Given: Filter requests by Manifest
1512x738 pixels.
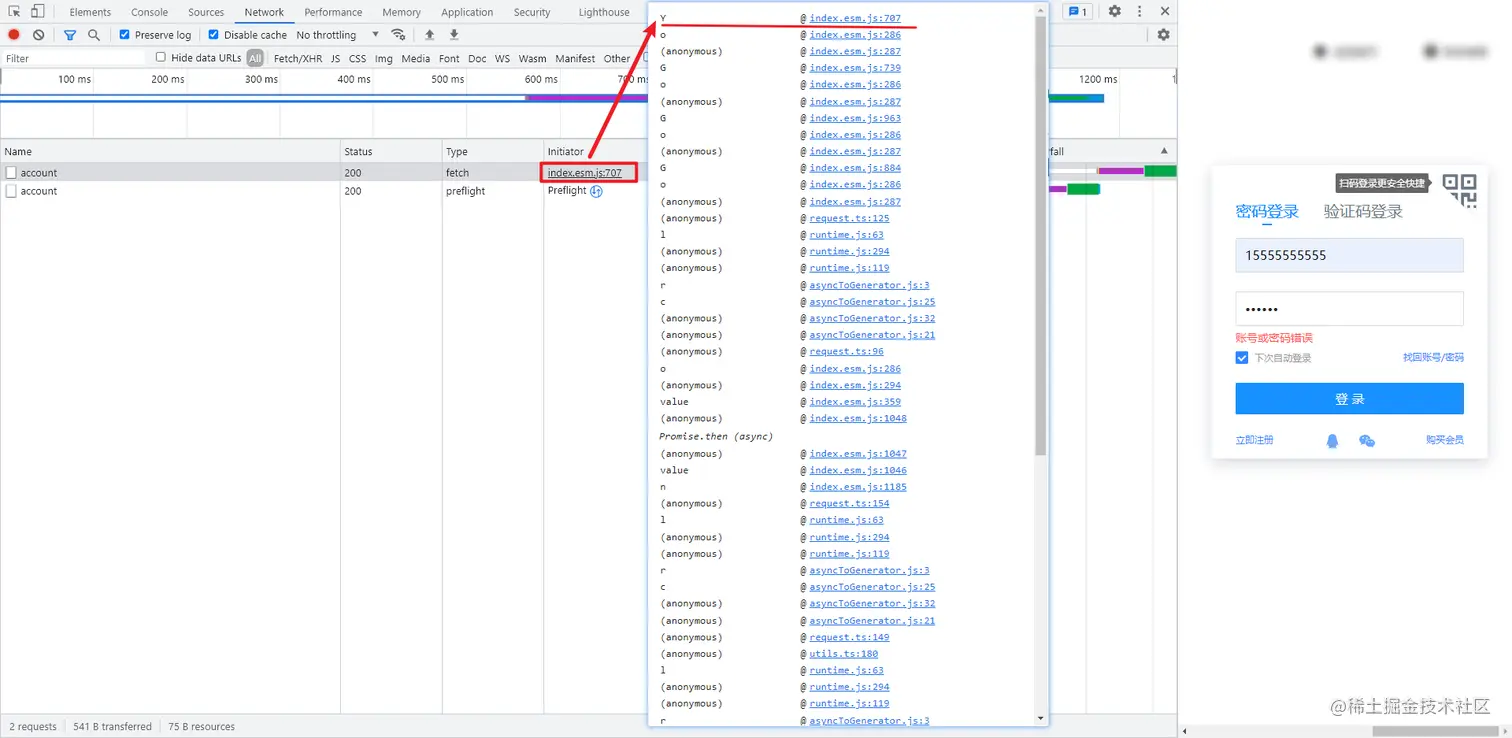Looking at the screenshot, I should [575, 58].
